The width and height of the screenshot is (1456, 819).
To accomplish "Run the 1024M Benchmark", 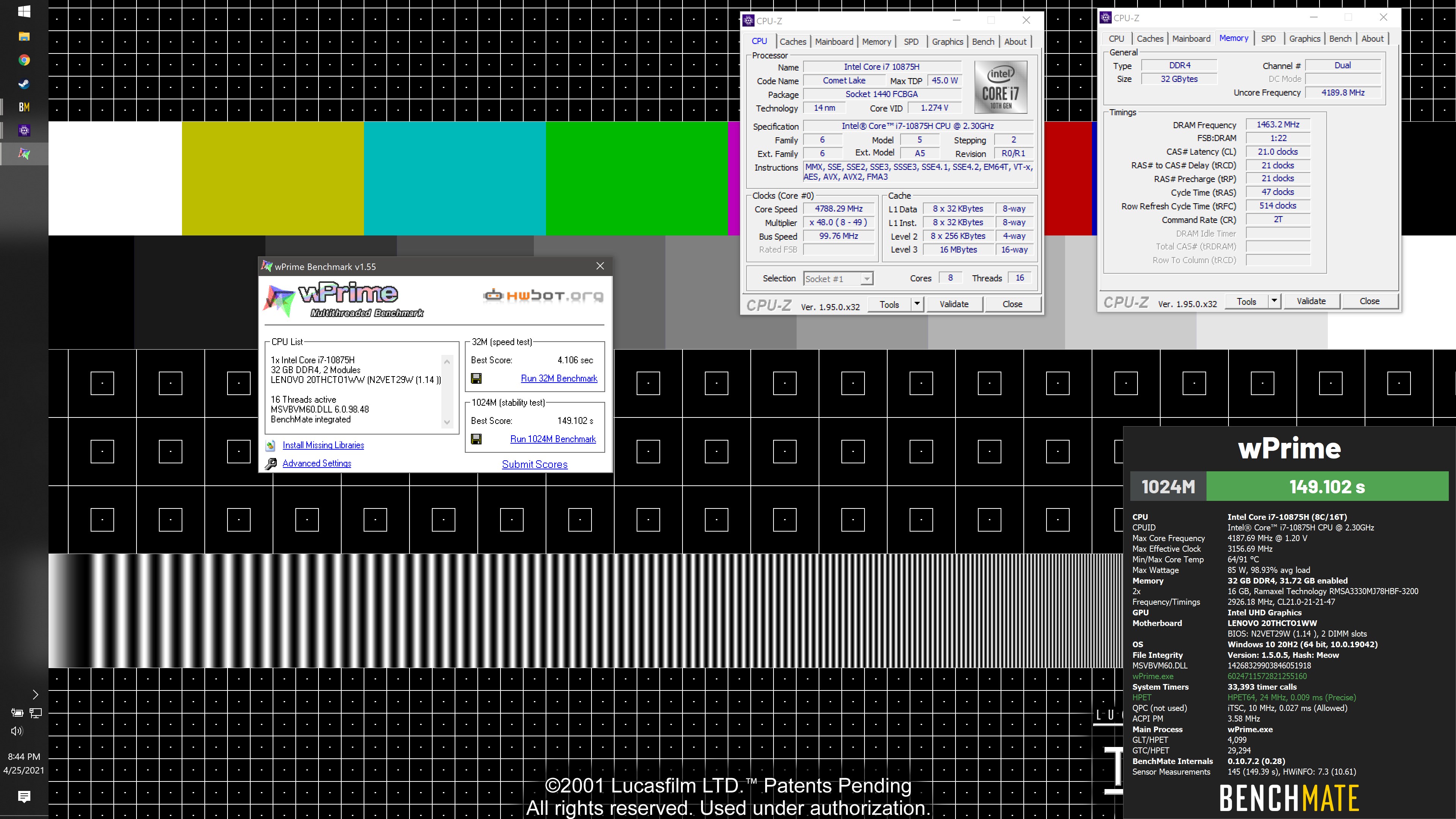I will 553,439.
